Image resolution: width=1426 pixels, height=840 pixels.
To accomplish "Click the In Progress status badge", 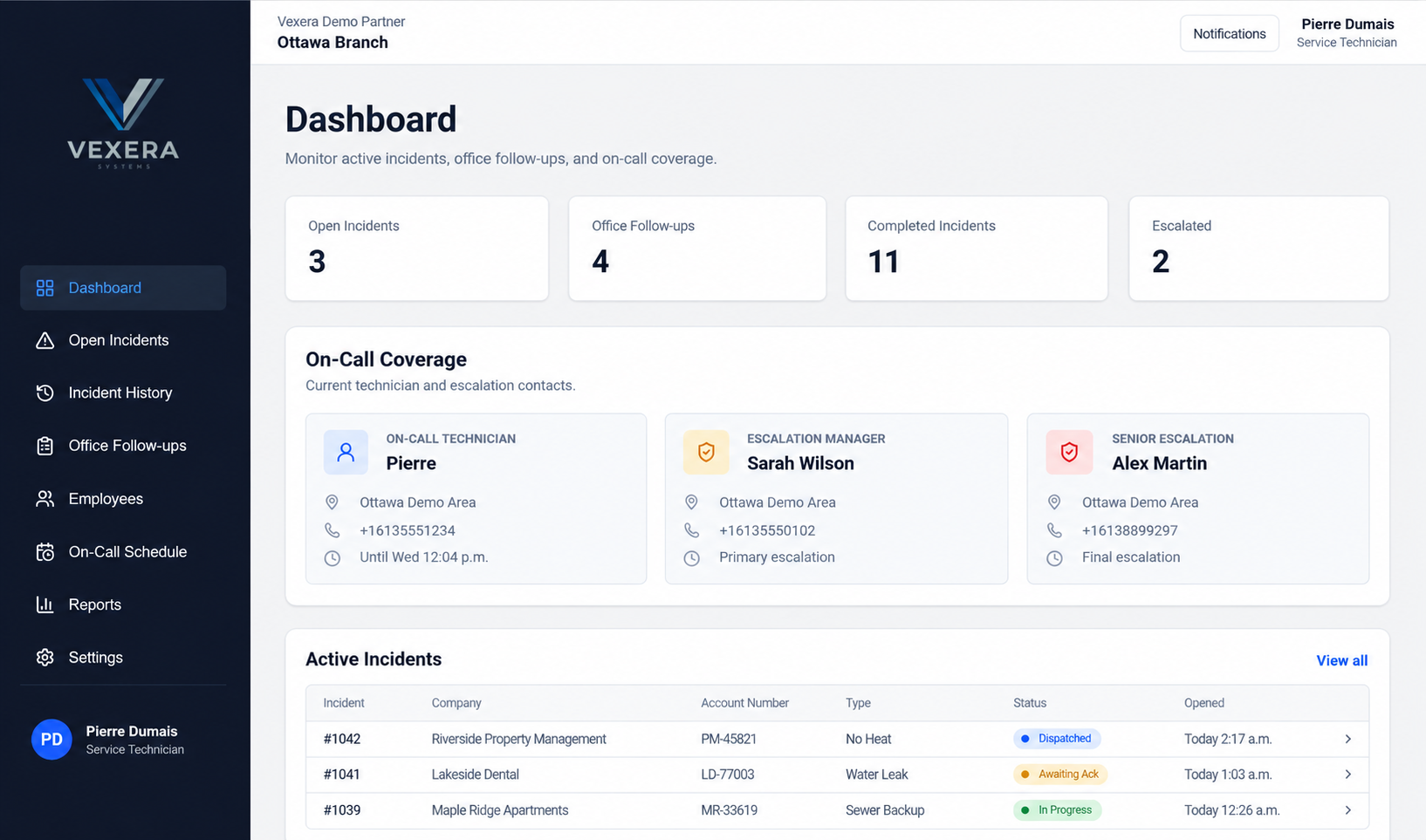I will [x=1058, y=810].
